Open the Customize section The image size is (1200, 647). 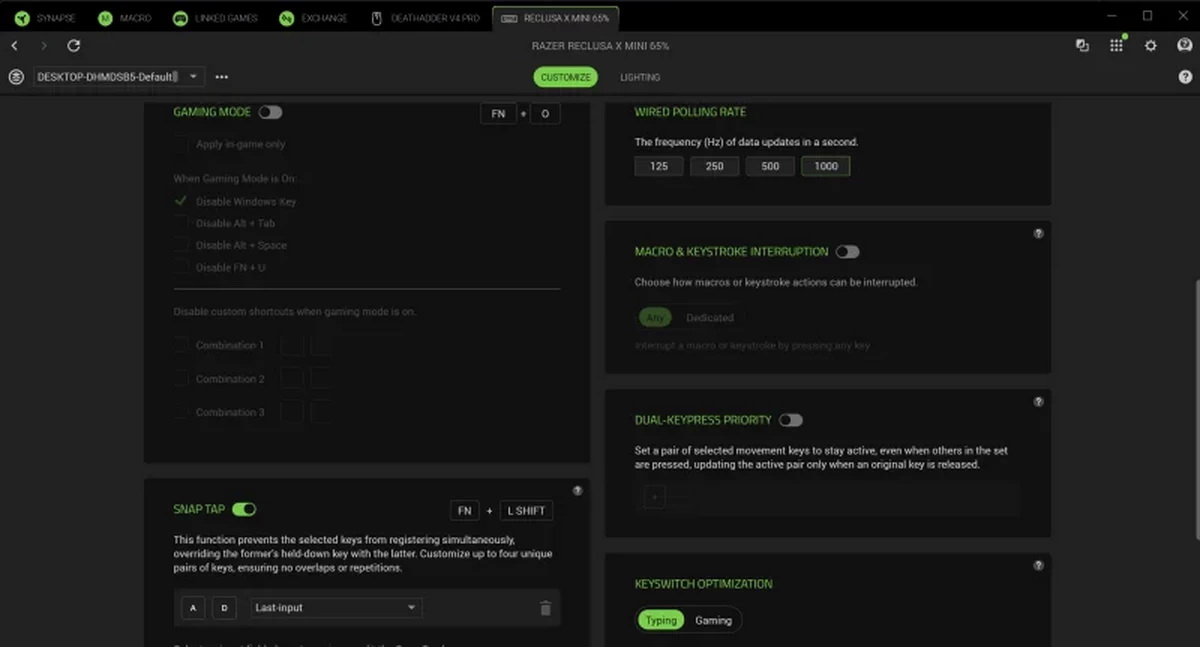[x=565, y=77]
